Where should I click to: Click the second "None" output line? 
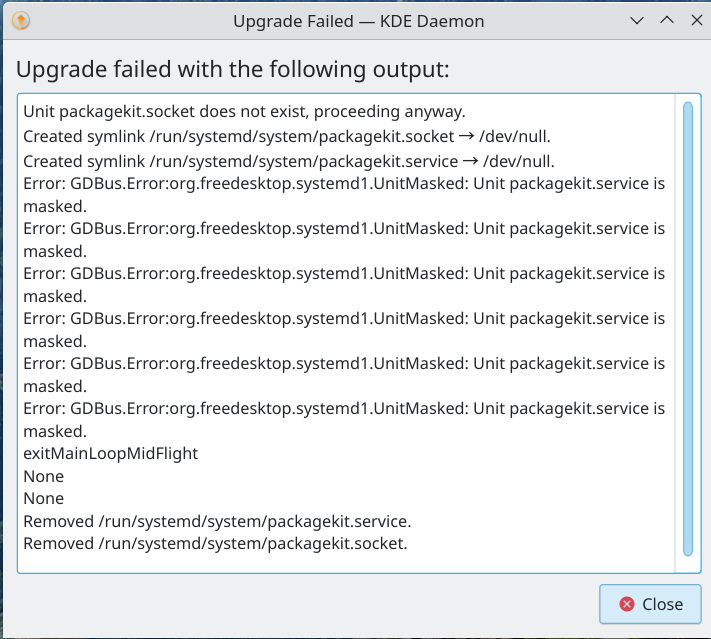(x=43, y=499)
